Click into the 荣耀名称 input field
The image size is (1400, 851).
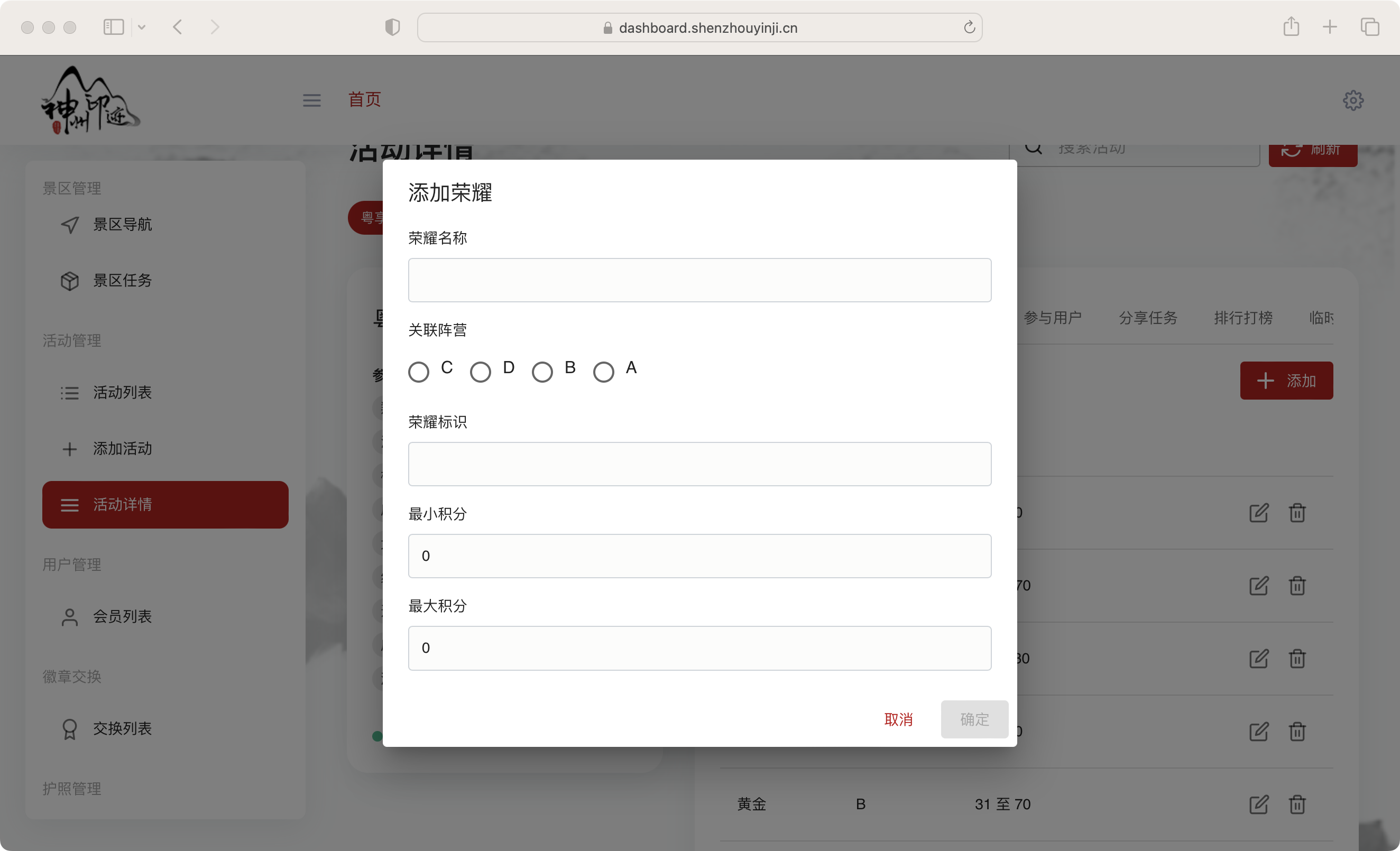click(x=699, y=280)
